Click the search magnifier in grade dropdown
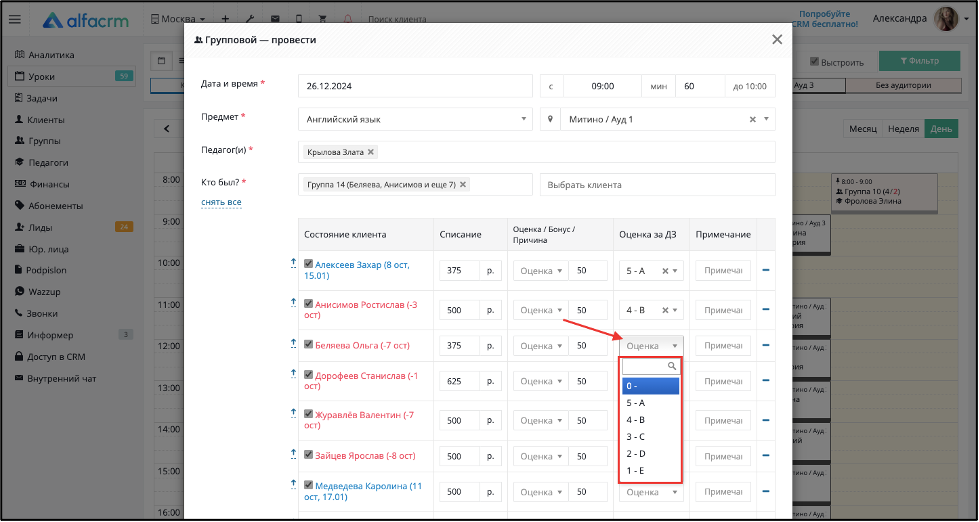This screenshot has width=979, height=522. [x=672, y=367]
